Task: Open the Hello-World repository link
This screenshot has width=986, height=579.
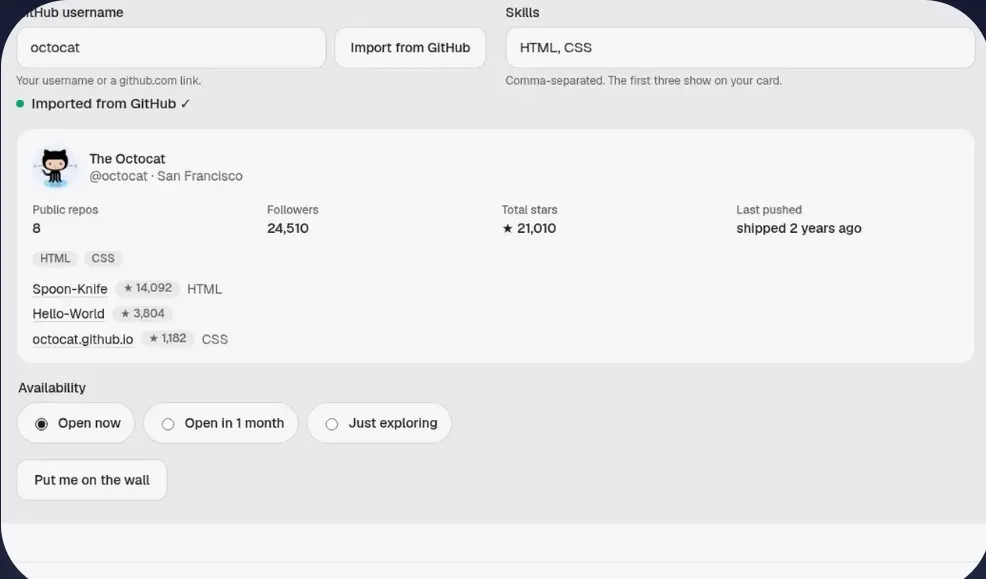Action: coord(69,314)
